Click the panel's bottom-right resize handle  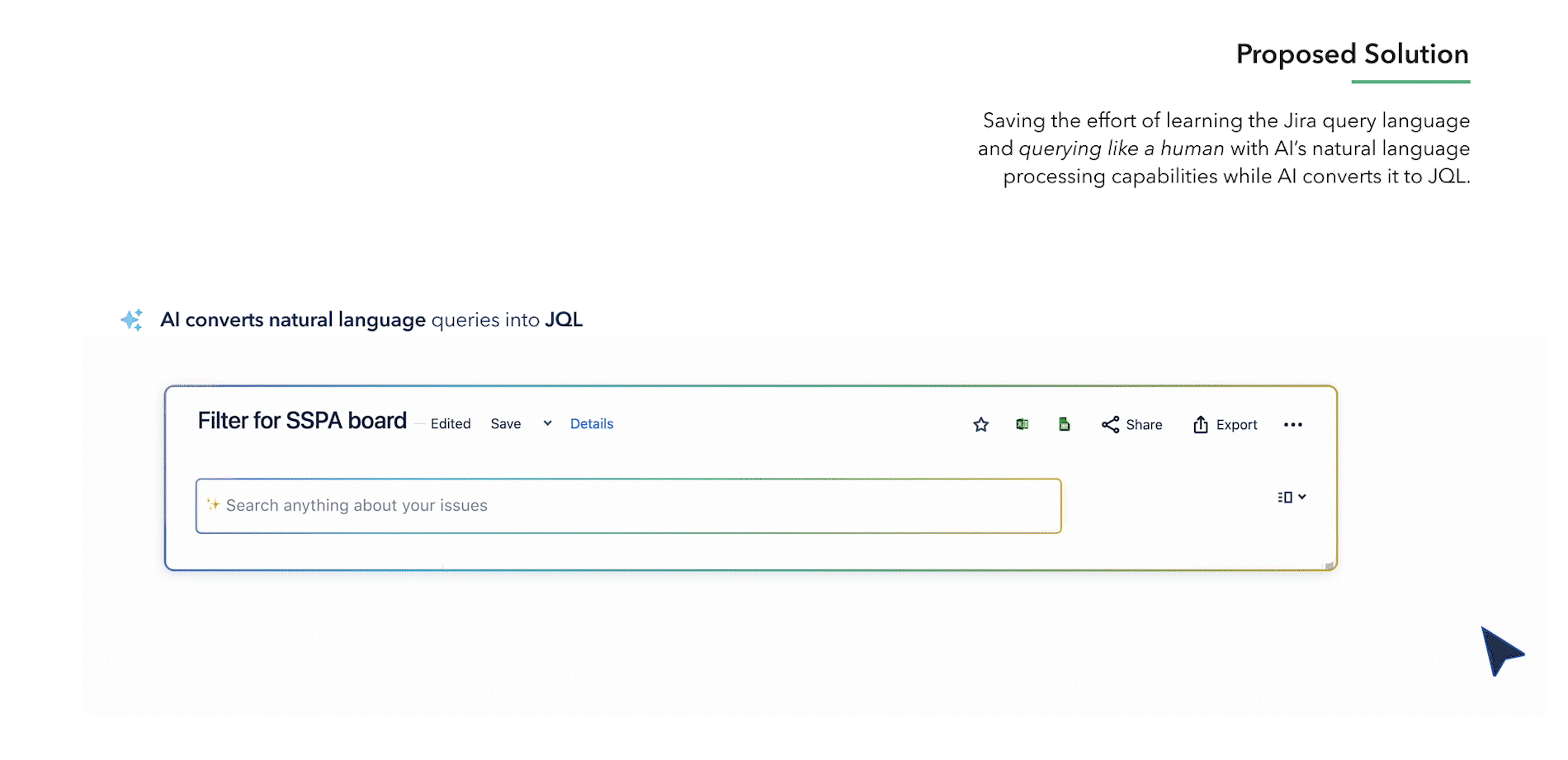pyautogui.click(x=1328, y=565)
